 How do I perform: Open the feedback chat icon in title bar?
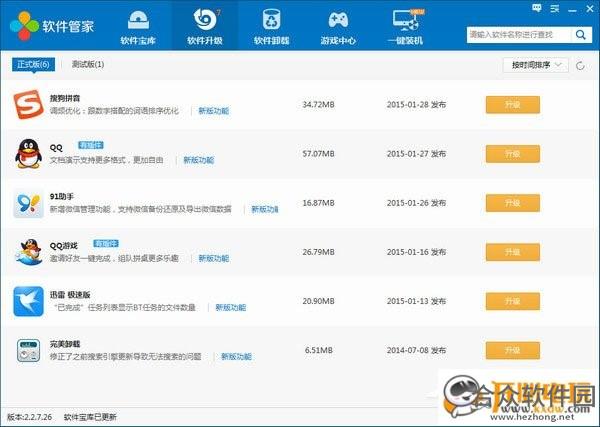pos(537,8)
